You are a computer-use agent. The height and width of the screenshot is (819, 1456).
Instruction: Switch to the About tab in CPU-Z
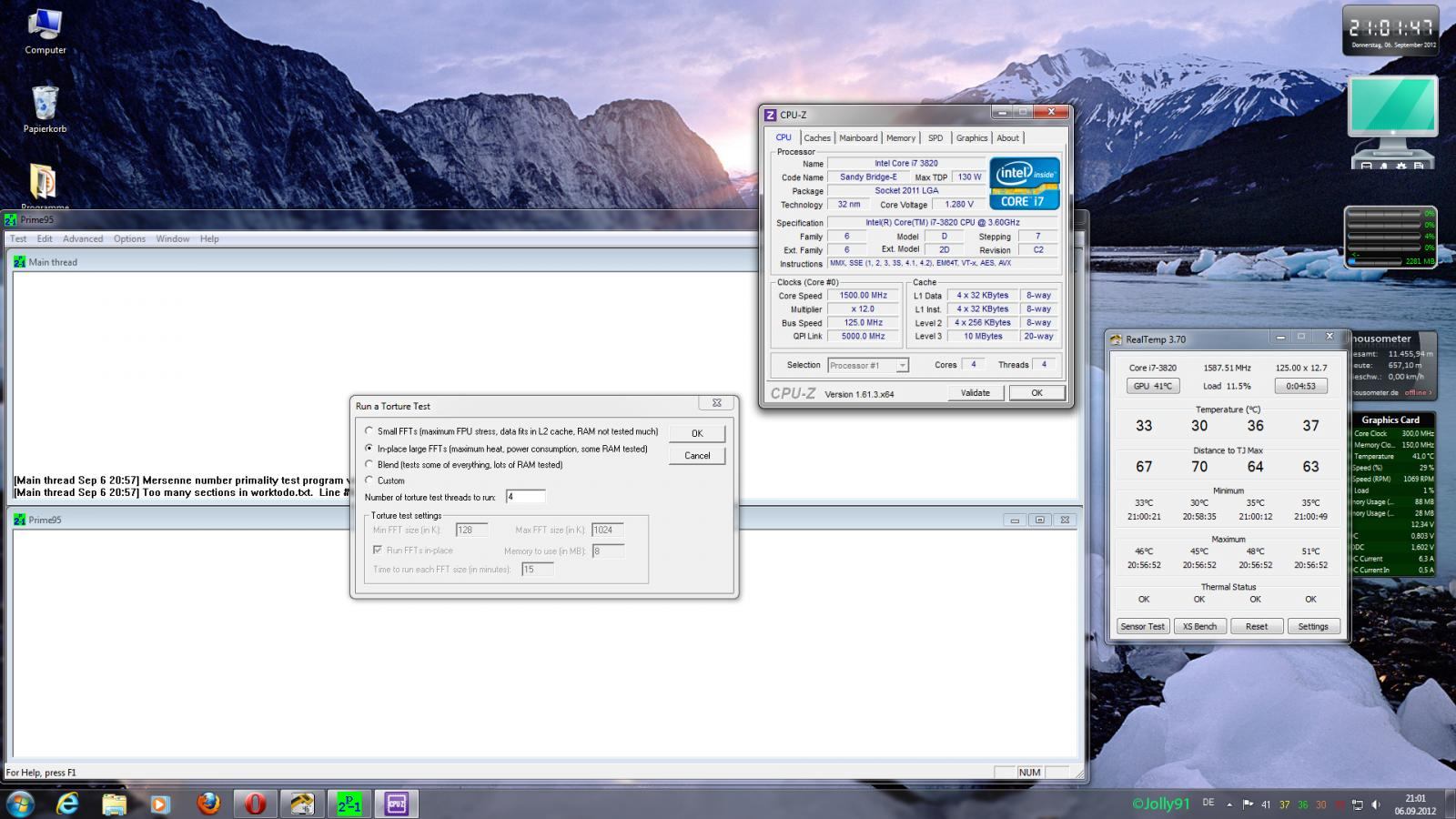click(1007, 138)
